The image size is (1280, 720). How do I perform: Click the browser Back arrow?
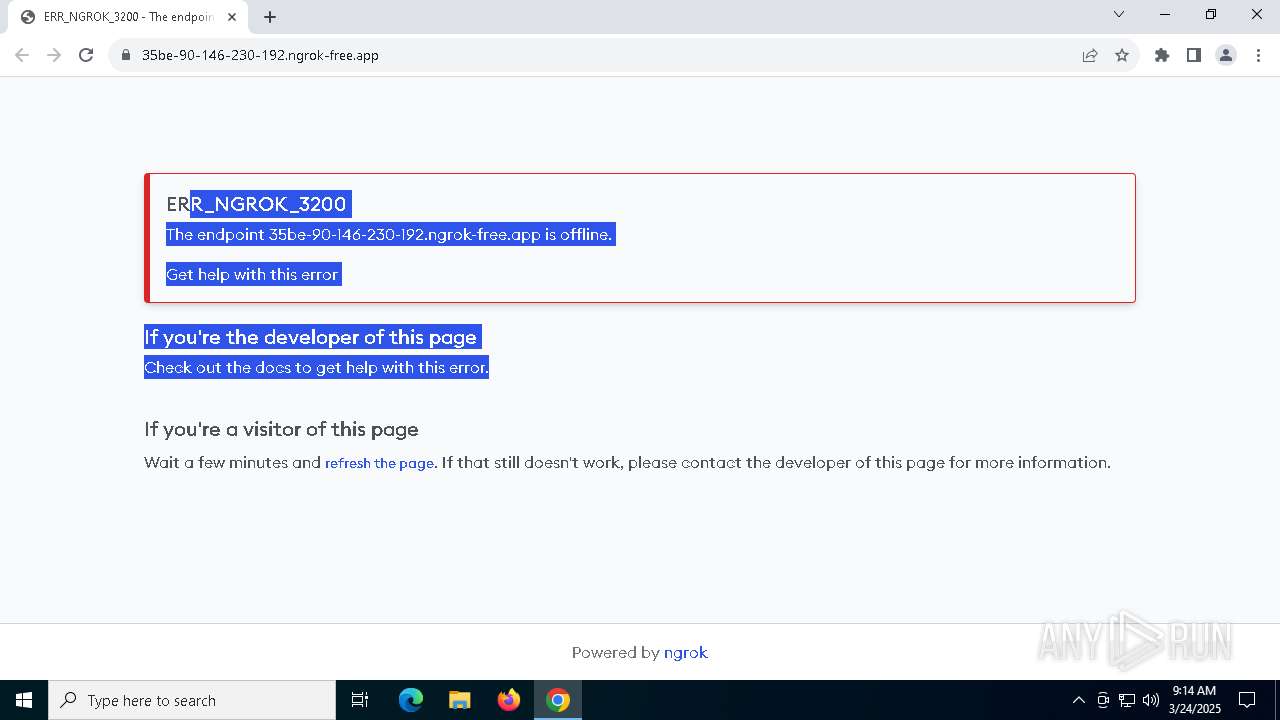coord(22,55)
